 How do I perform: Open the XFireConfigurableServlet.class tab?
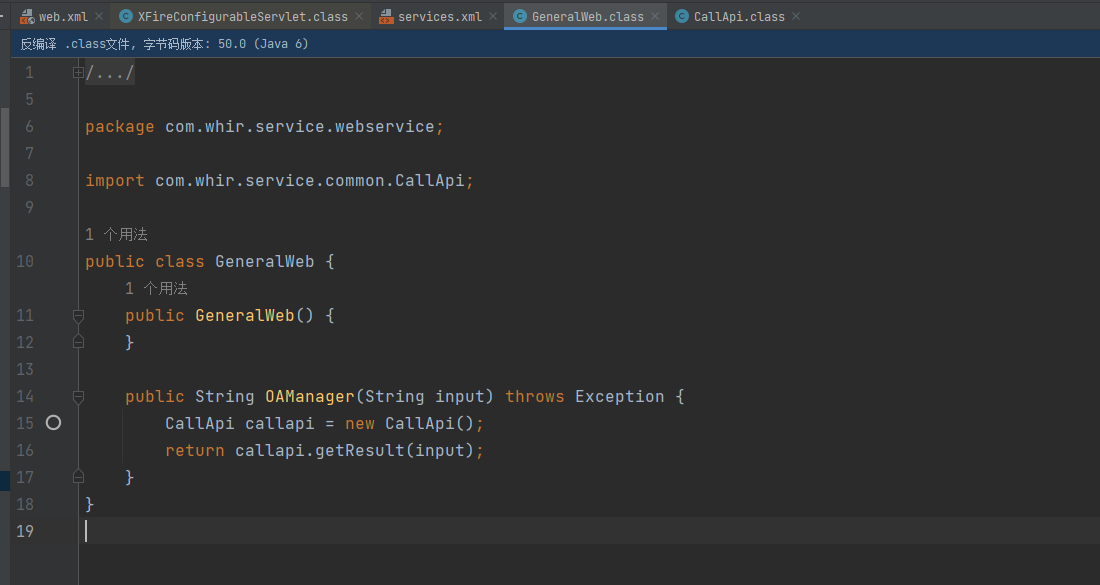(242, 17)
